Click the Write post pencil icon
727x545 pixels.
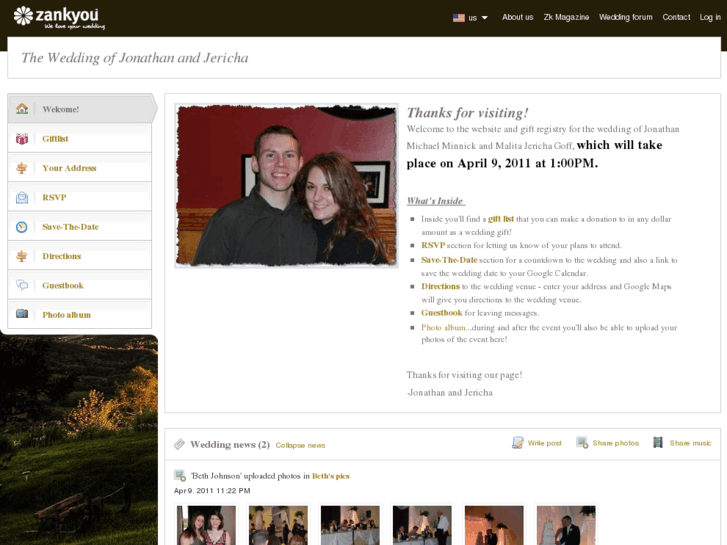coord(517,443)
